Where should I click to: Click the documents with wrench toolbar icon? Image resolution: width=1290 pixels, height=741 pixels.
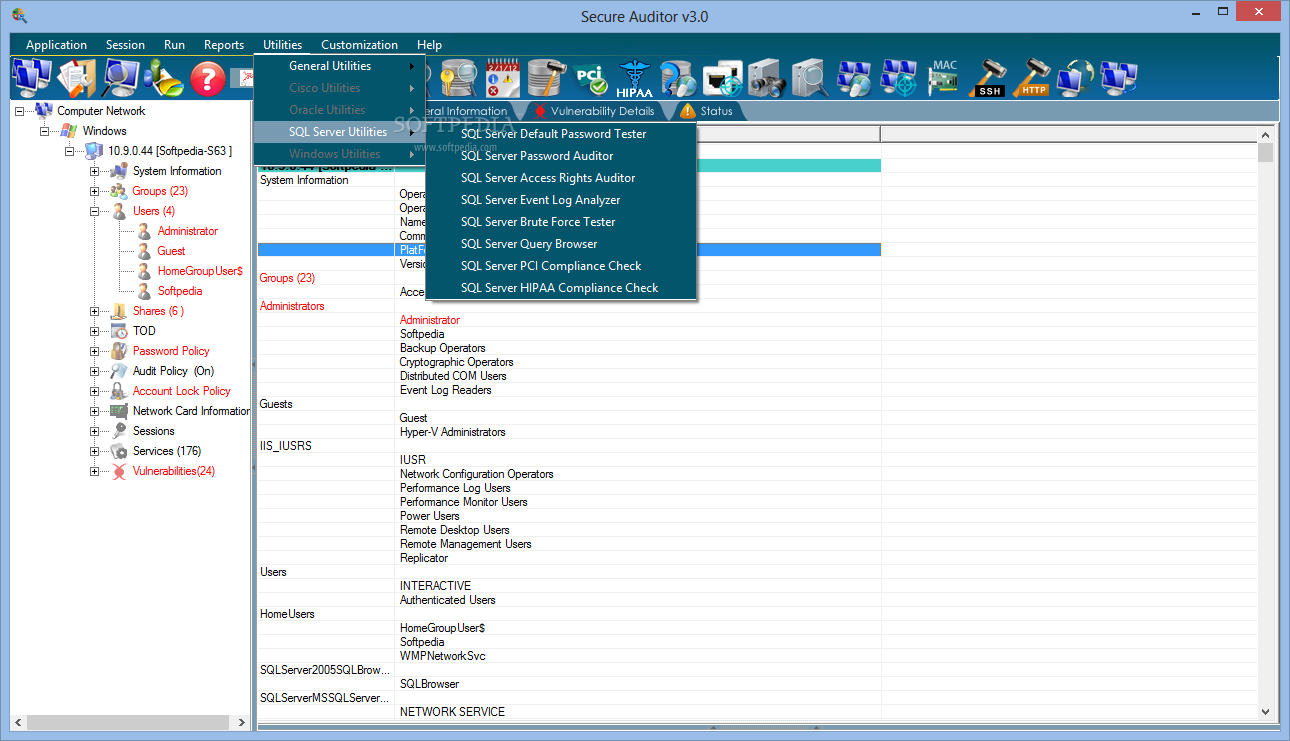[77, 78]
